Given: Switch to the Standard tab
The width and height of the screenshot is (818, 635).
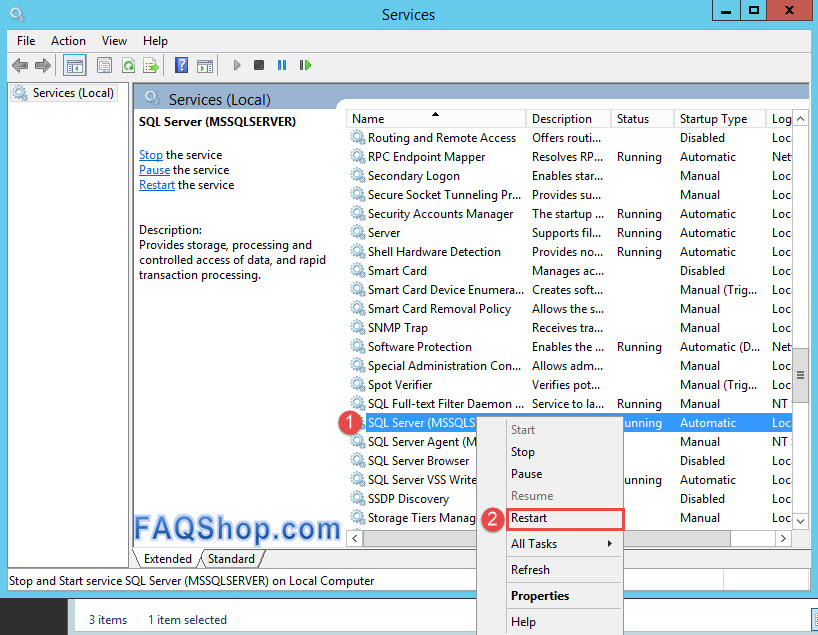Looking at the screenshot, I should click(x=231, y=559).
